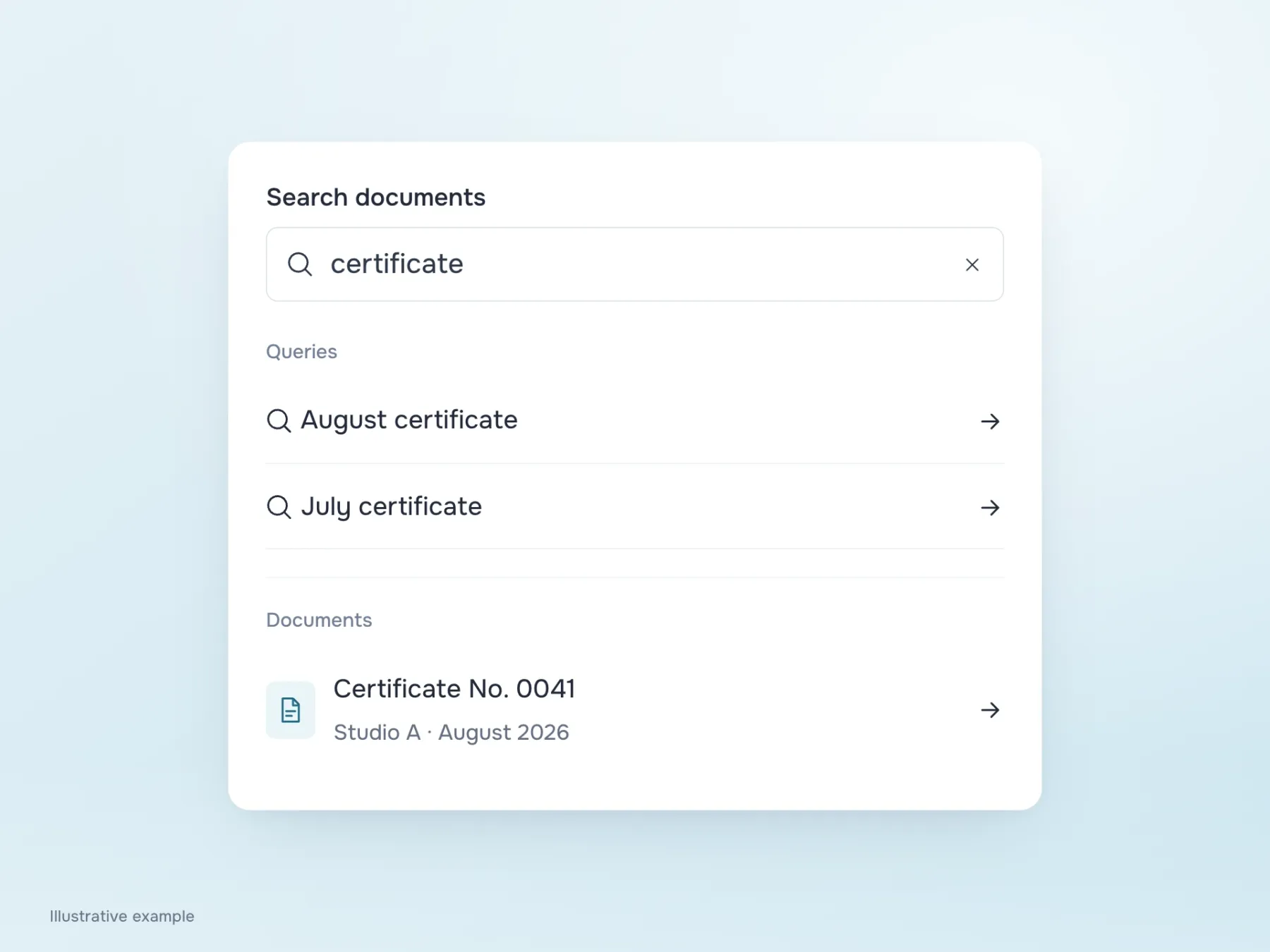Clear the search field with the X icon

[x=972, y=264]
